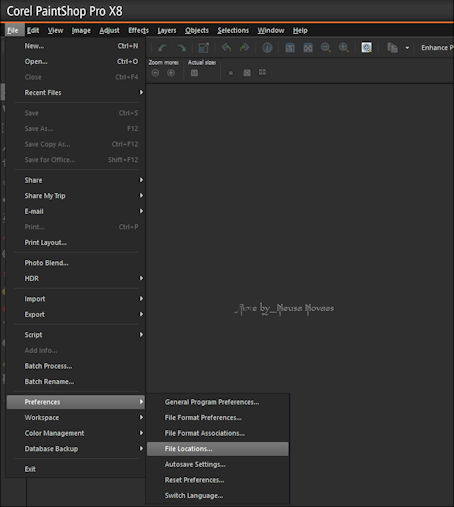
Task: Click the Enhance Photo button
Action: [437, 48]
